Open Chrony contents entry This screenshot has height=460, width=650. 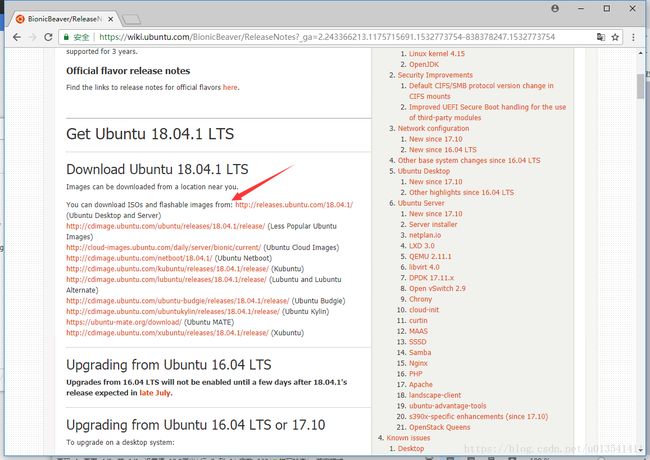pyautogui.click(x=420, y=300)
